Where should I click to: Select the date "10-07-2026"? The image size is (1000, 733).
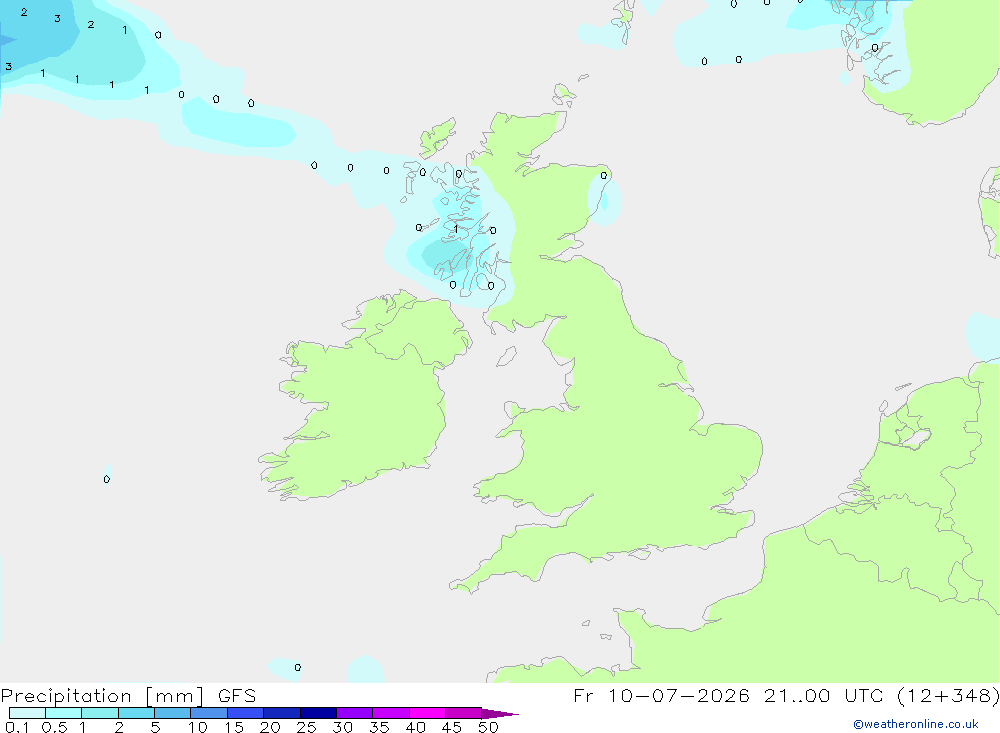679,695
